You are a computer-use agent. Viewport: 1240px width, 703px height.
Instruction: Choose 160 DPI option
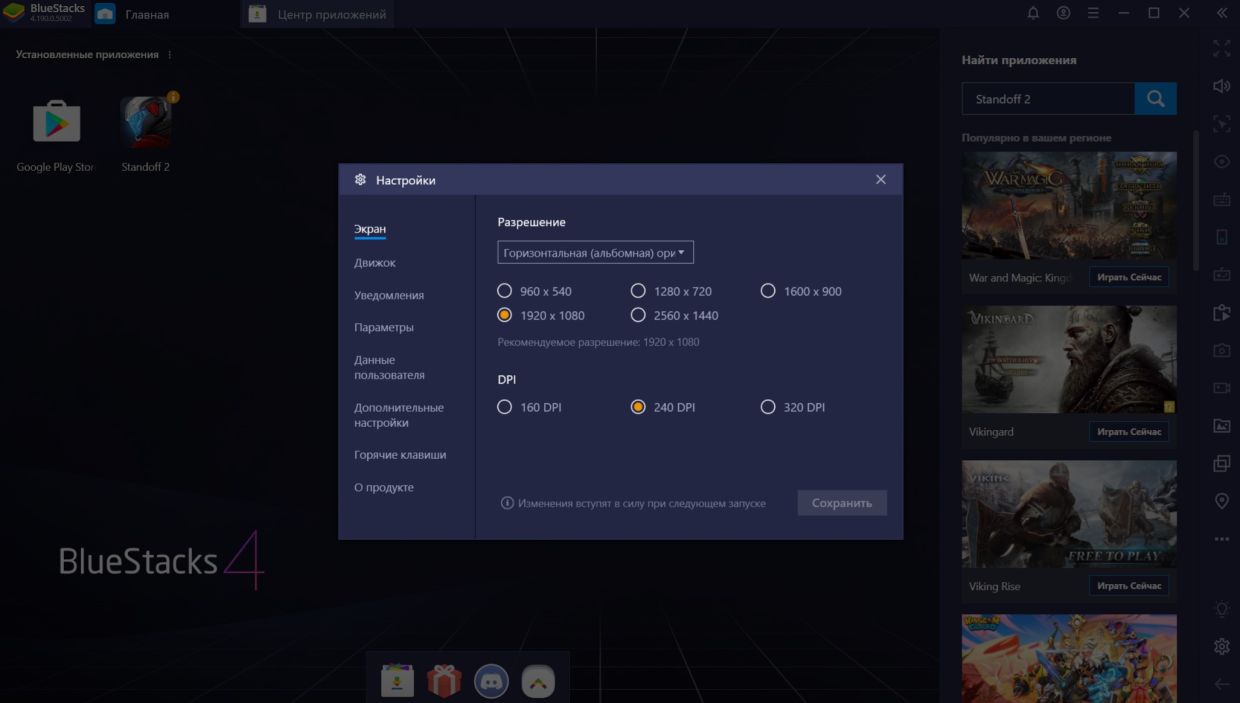[505, 407]
